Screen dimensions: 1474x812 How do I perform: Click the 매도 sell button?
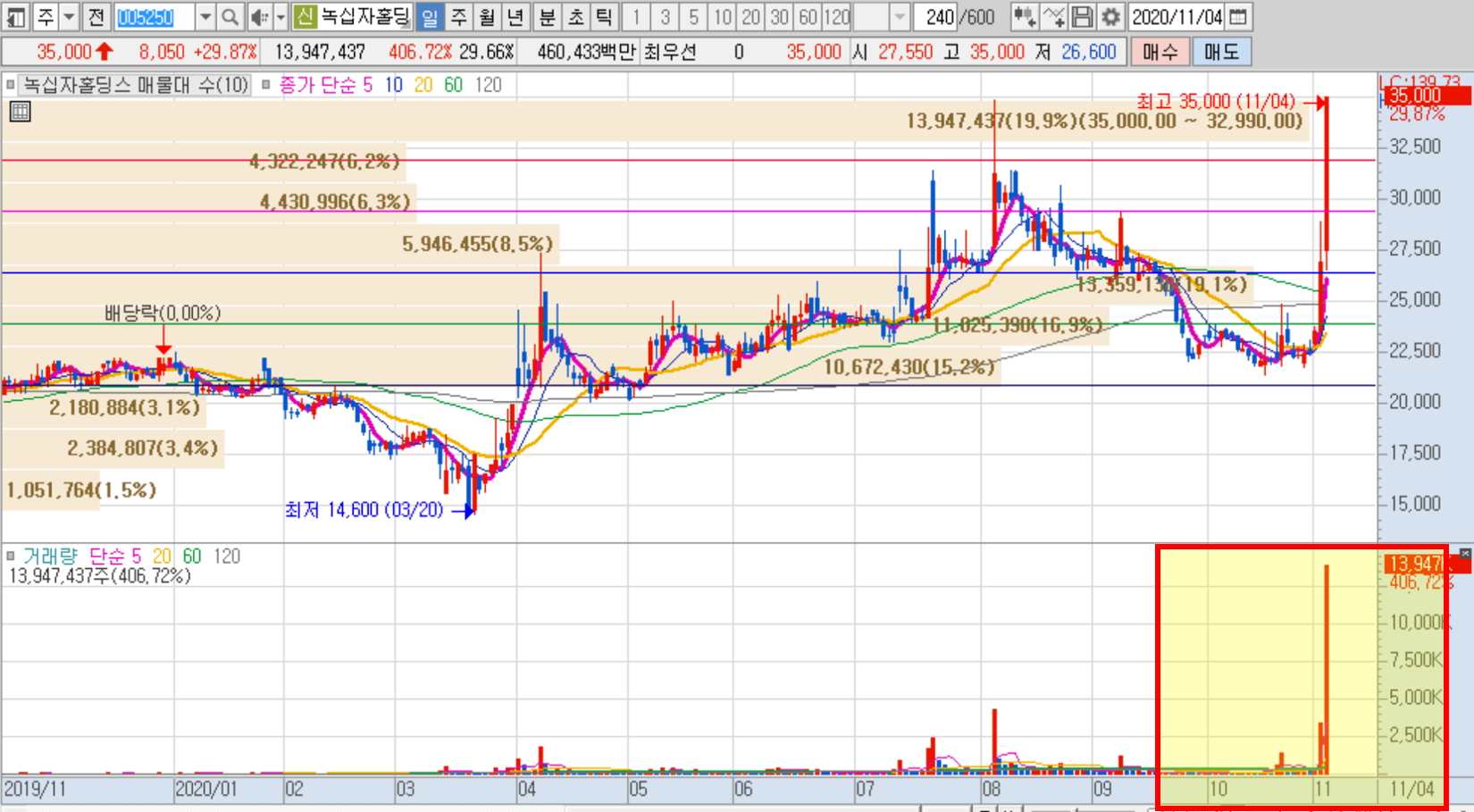1221,52
